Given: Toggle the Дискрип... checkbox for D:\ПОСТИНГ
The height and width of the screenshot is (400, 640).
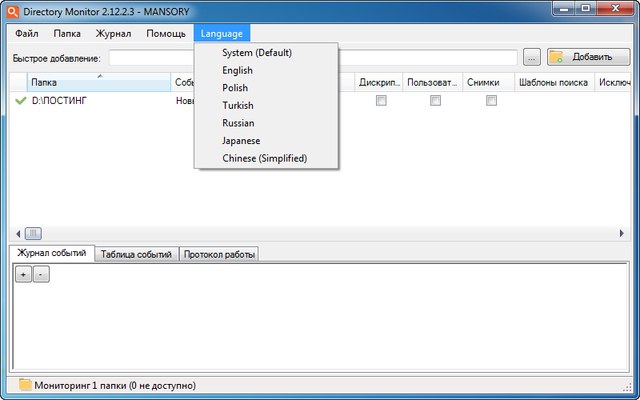Looking at the screenshot, I should 380,101.
